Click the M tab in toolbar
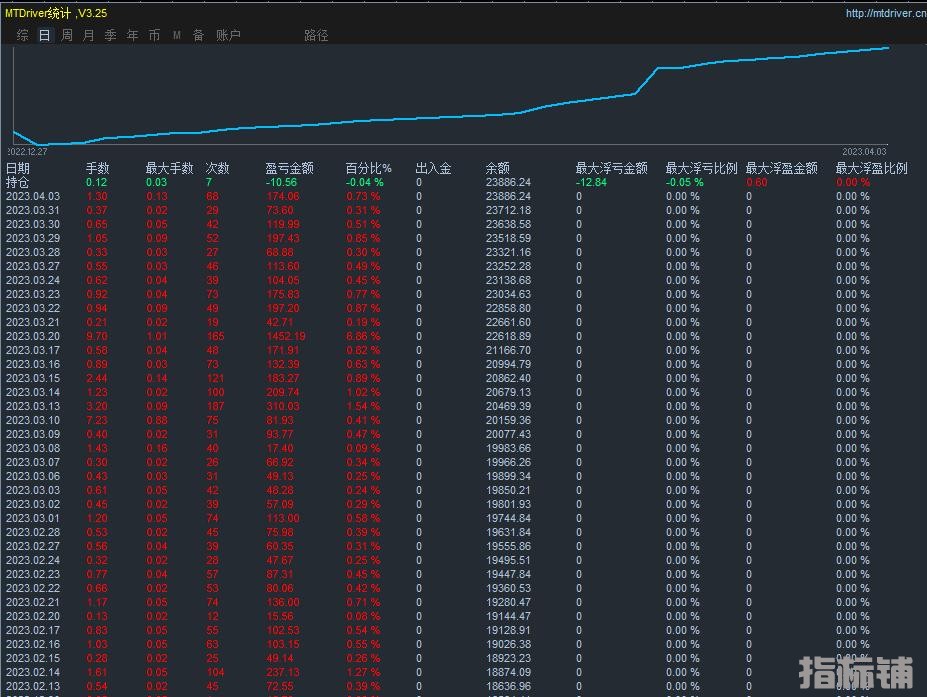Image resolution: width=927 pixels, height=697 pixels. 177,35
